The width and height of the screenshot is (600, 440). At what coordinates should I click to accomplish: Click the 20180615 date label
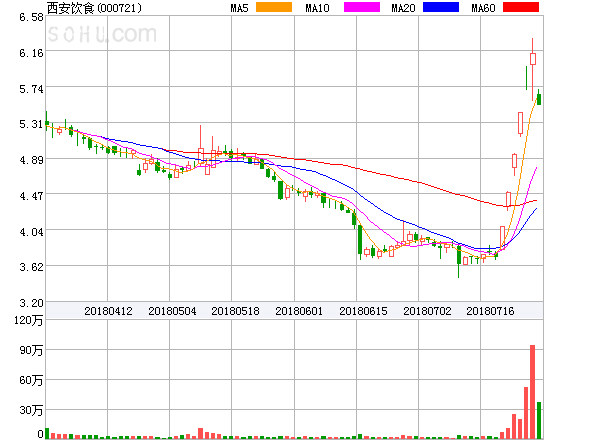tap(363, 311)
